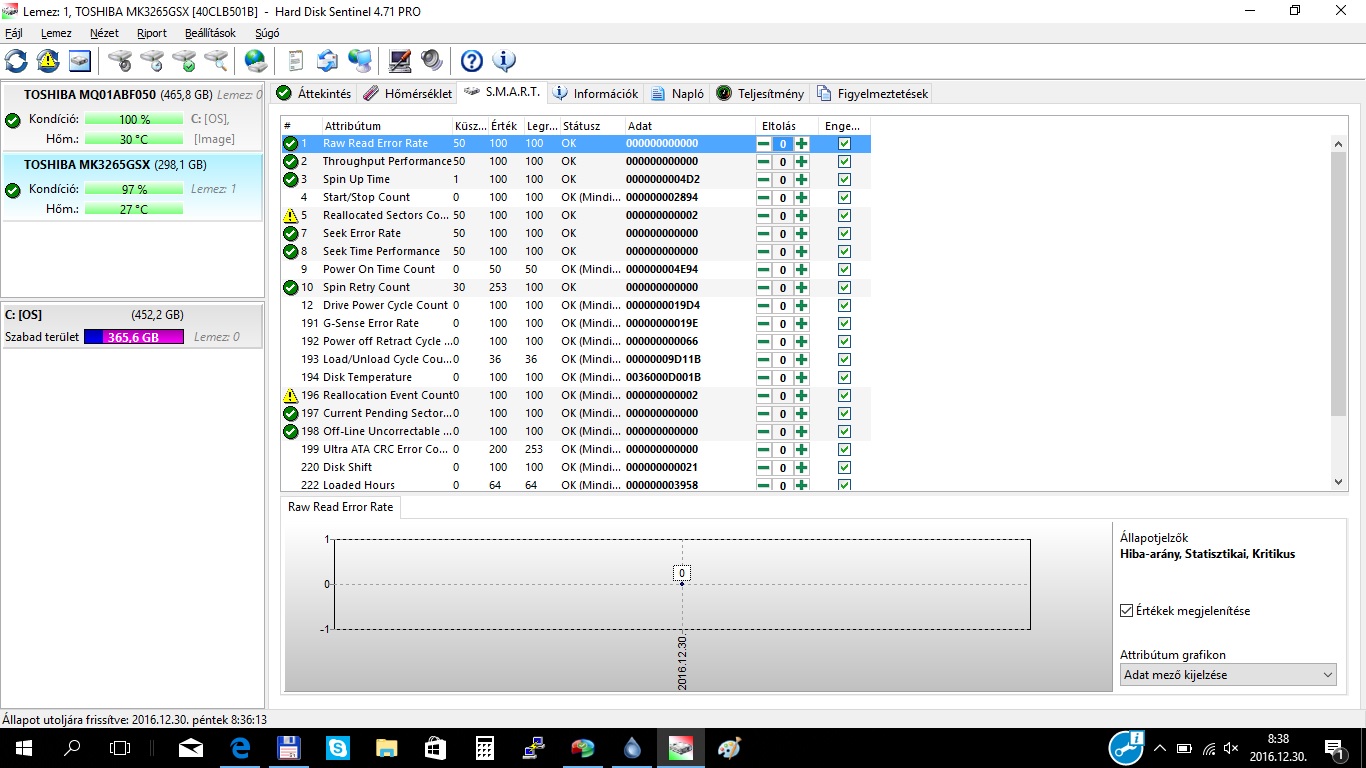Toggle the Spin Up Time enable checkbox
Viewport: 1366px width, 768px height.
[x=844, y=179]
